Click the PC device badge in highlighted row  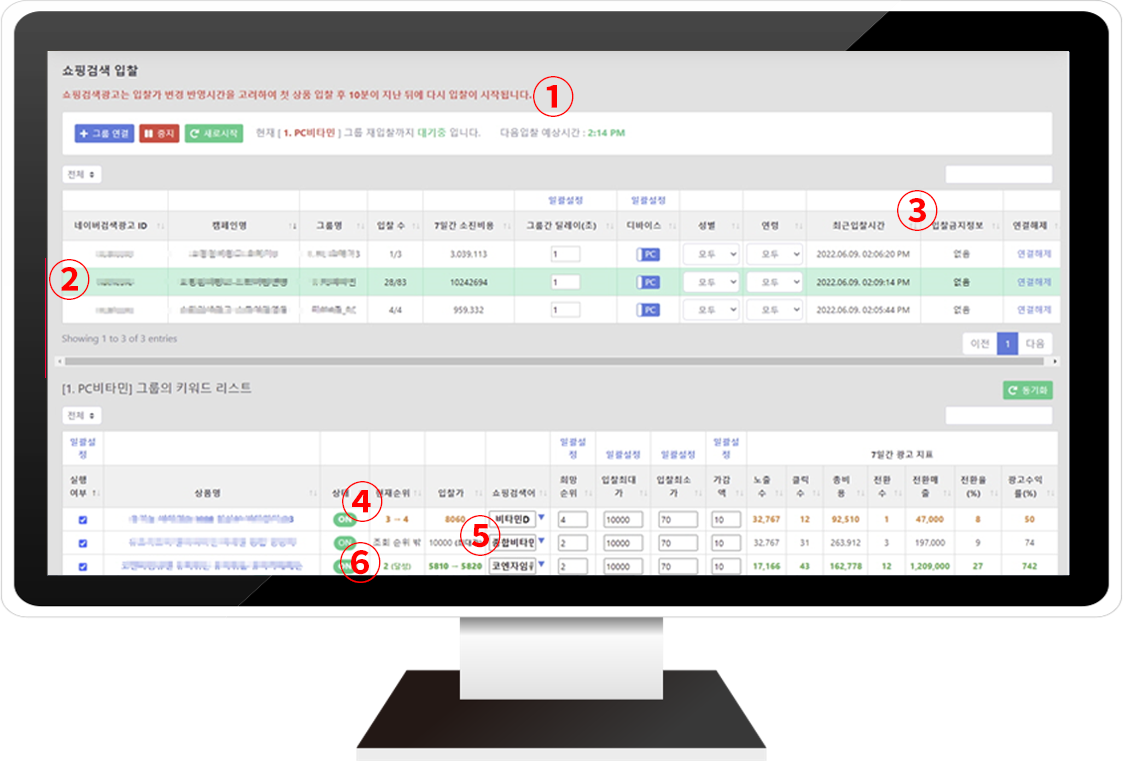point(648,283)
